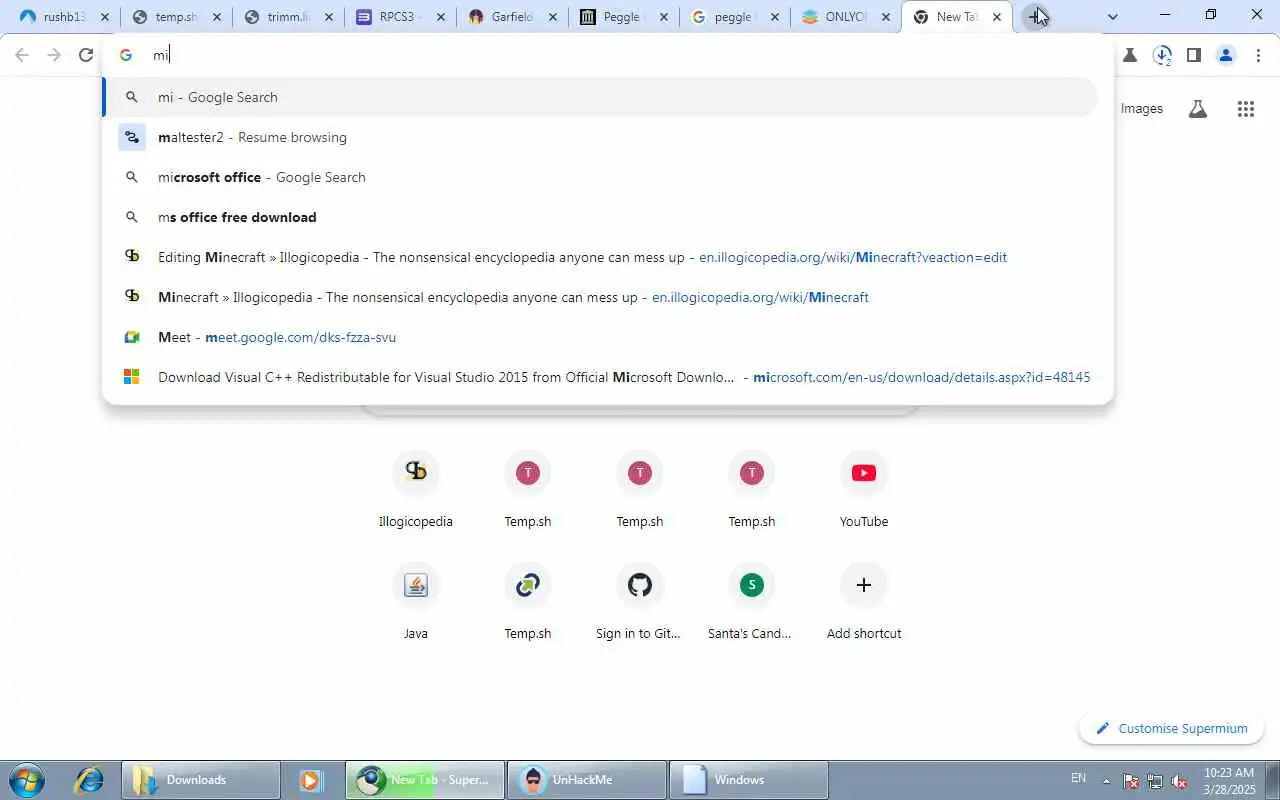The height and width of the screenshot is (800, 1280).
Task: Open the media player taskbar icon
Action: tap(310, 780)
